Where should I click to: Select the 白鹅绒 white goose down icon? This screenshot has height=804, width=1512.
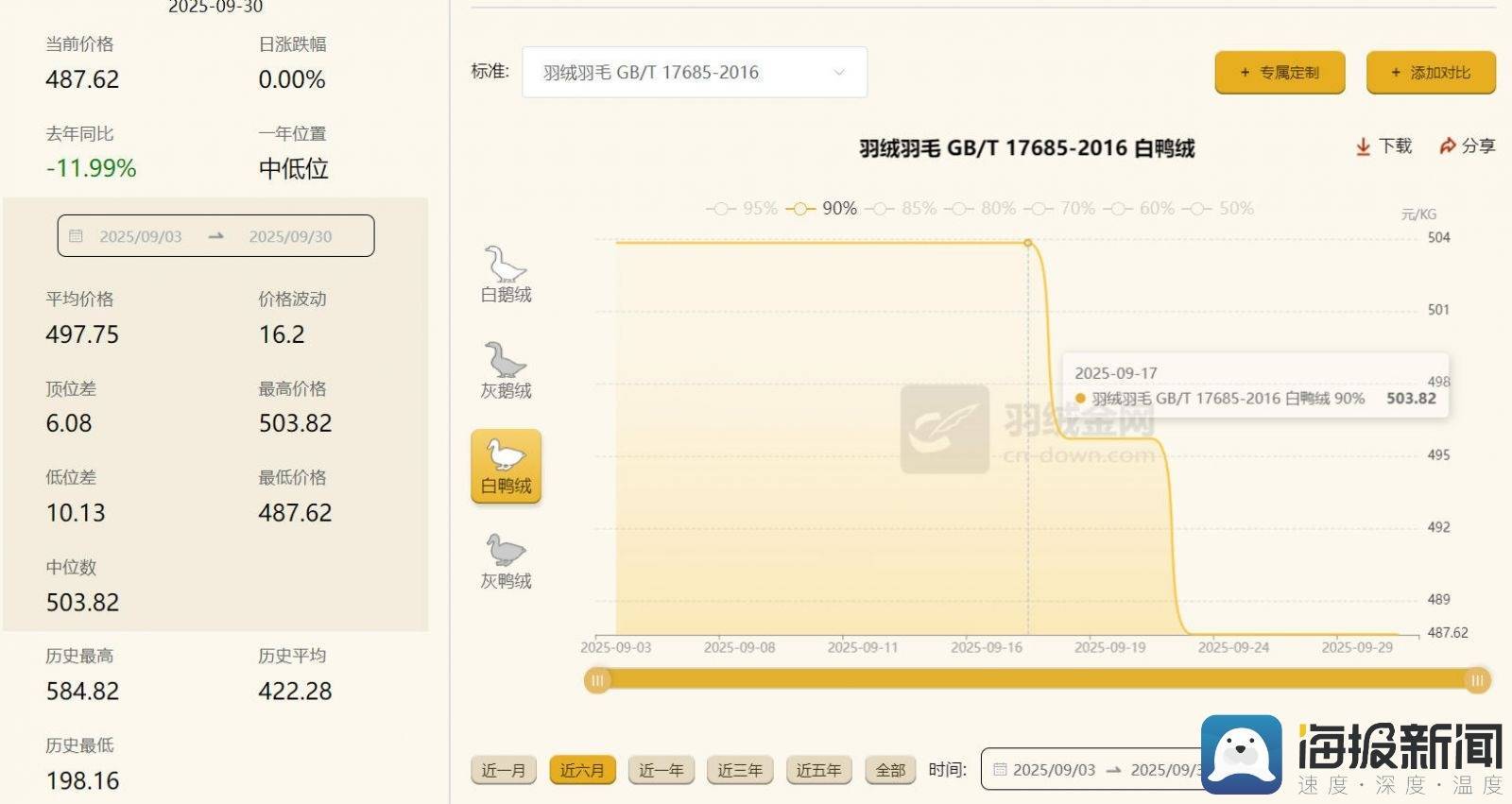tap(506, 265)
